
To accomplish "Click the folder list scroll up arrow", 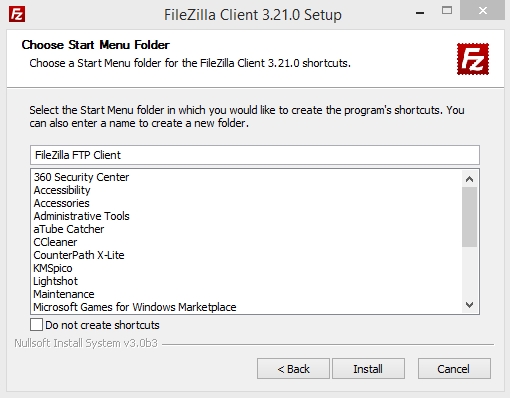I will tap(469, 179).
